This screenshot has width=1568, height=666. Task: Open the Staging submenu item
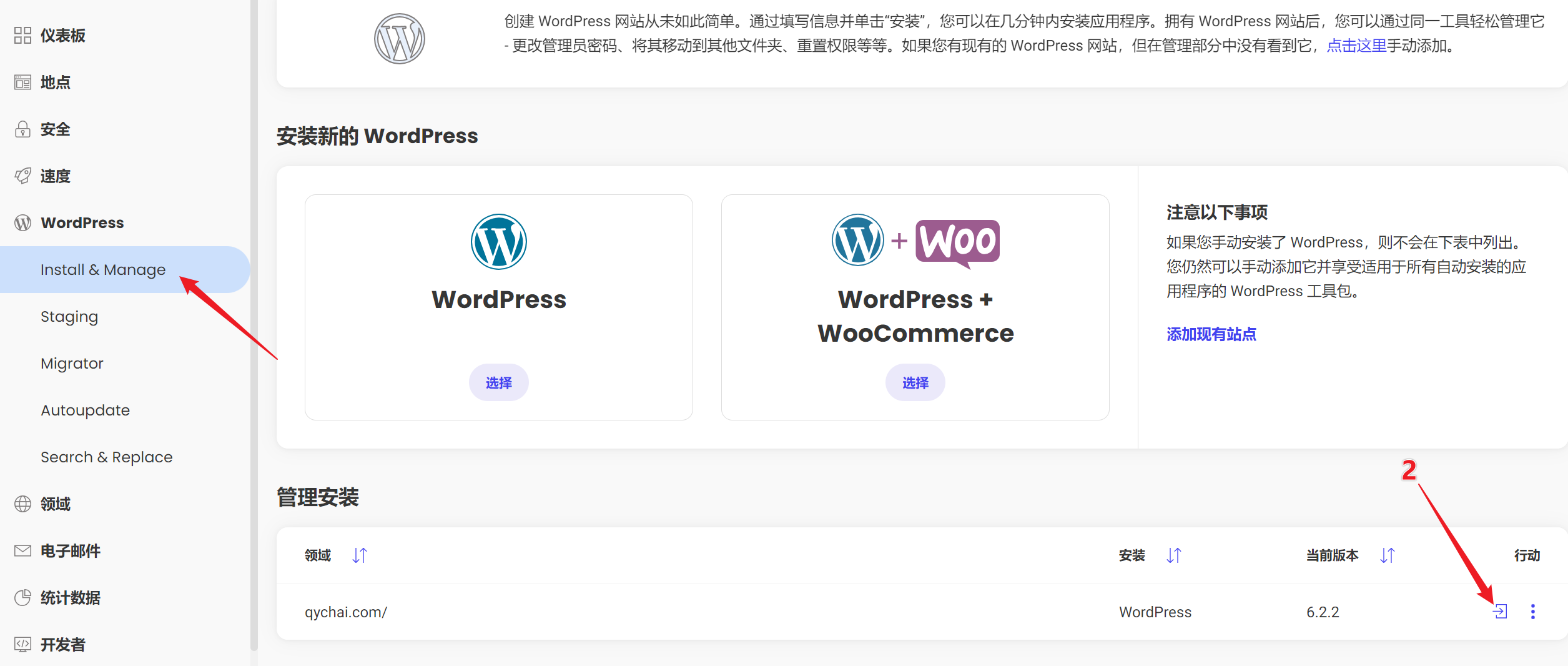[69, 317]
